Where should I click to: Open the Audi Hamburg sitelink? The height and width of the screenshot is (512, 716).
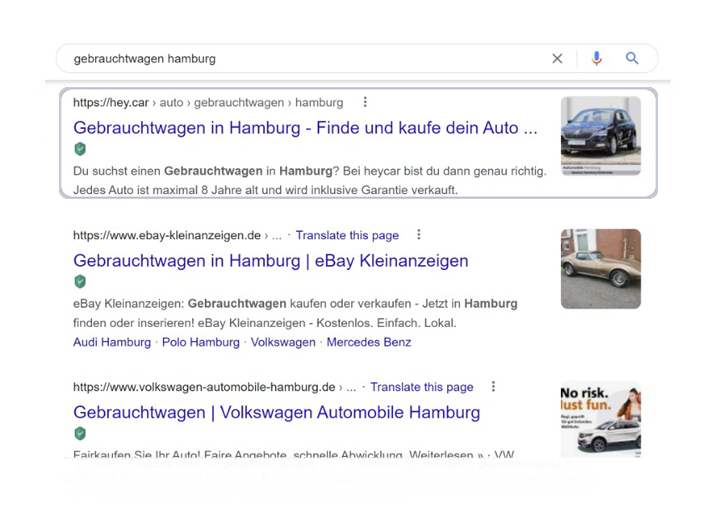tap(112, 342)
